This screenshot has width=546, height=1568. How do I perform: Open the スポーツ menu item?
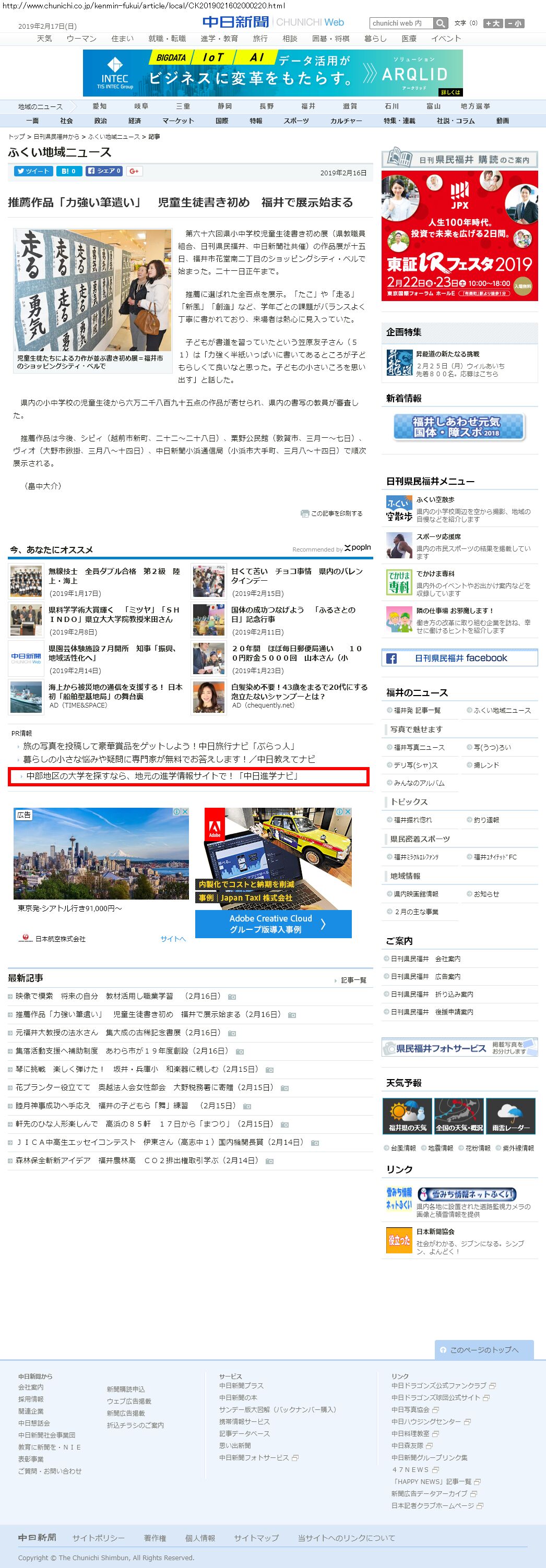coord(296,121)
